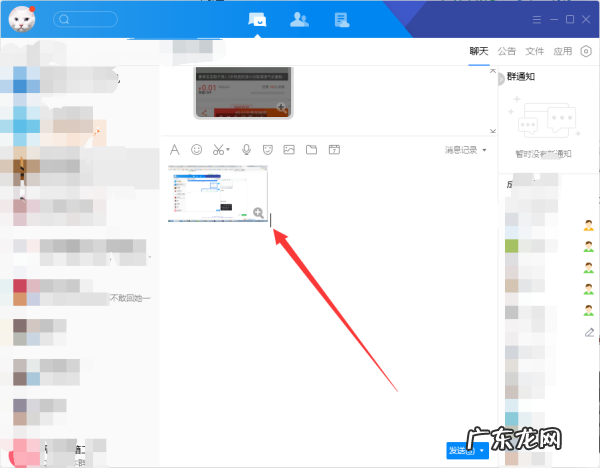Zoom the chat image magnifier icon

point(282,108)
